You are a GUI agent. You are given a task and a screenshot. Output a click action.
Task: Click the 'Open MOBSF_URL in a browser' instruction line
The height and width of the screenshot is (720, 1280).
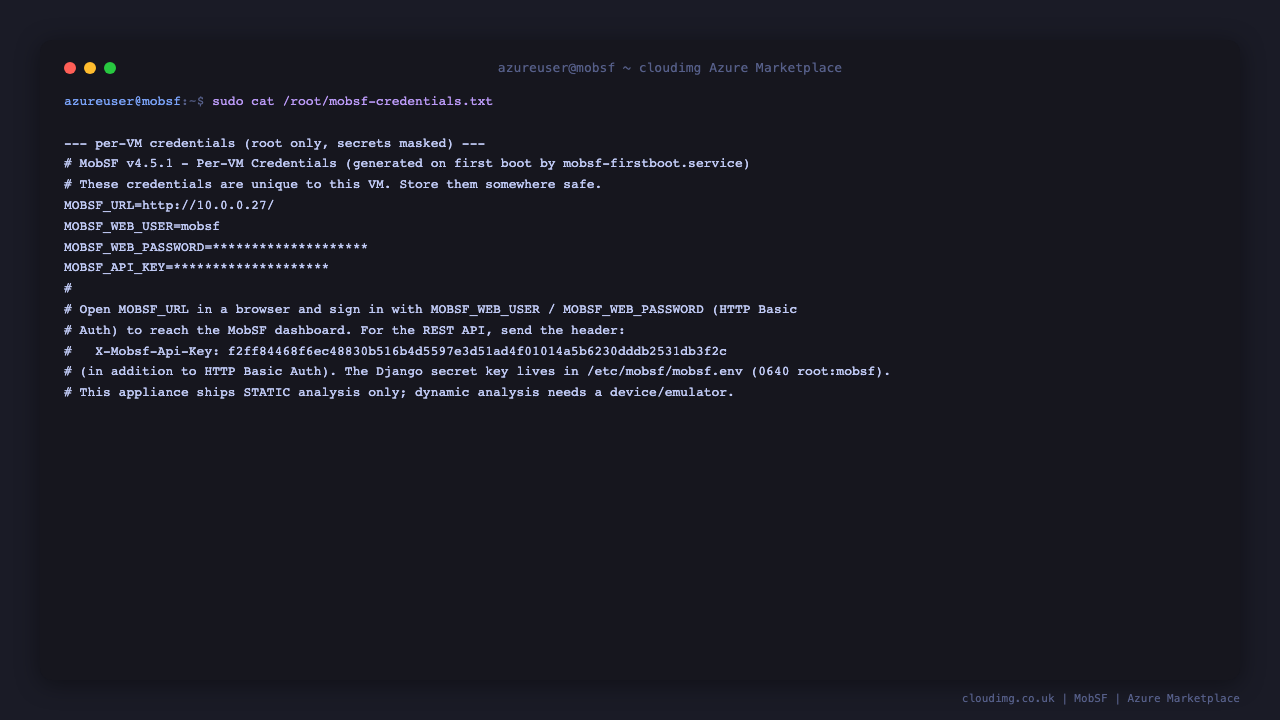pyautogui.click(x=431, y=310)
